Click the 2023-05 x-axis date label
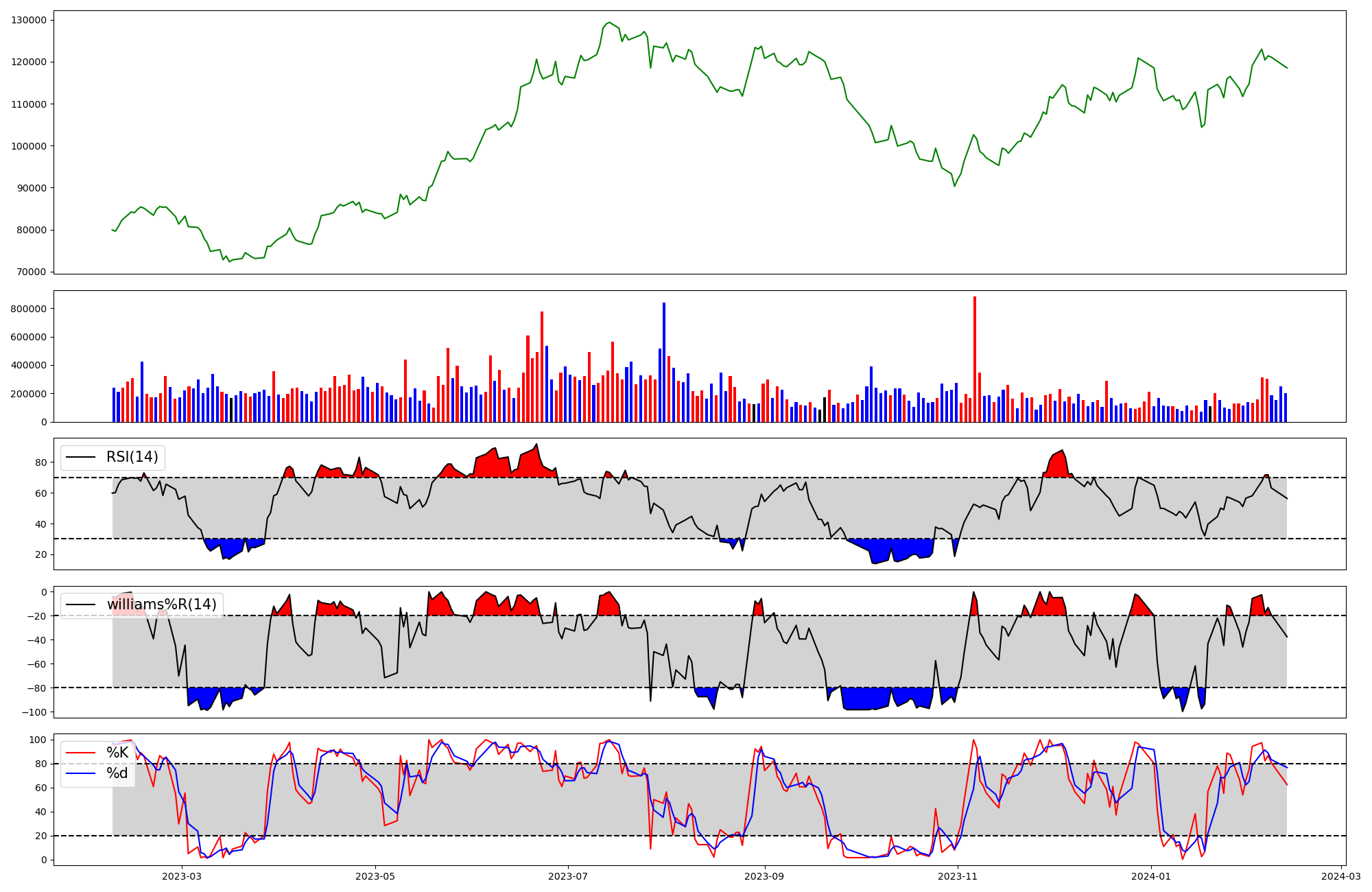 375,876
